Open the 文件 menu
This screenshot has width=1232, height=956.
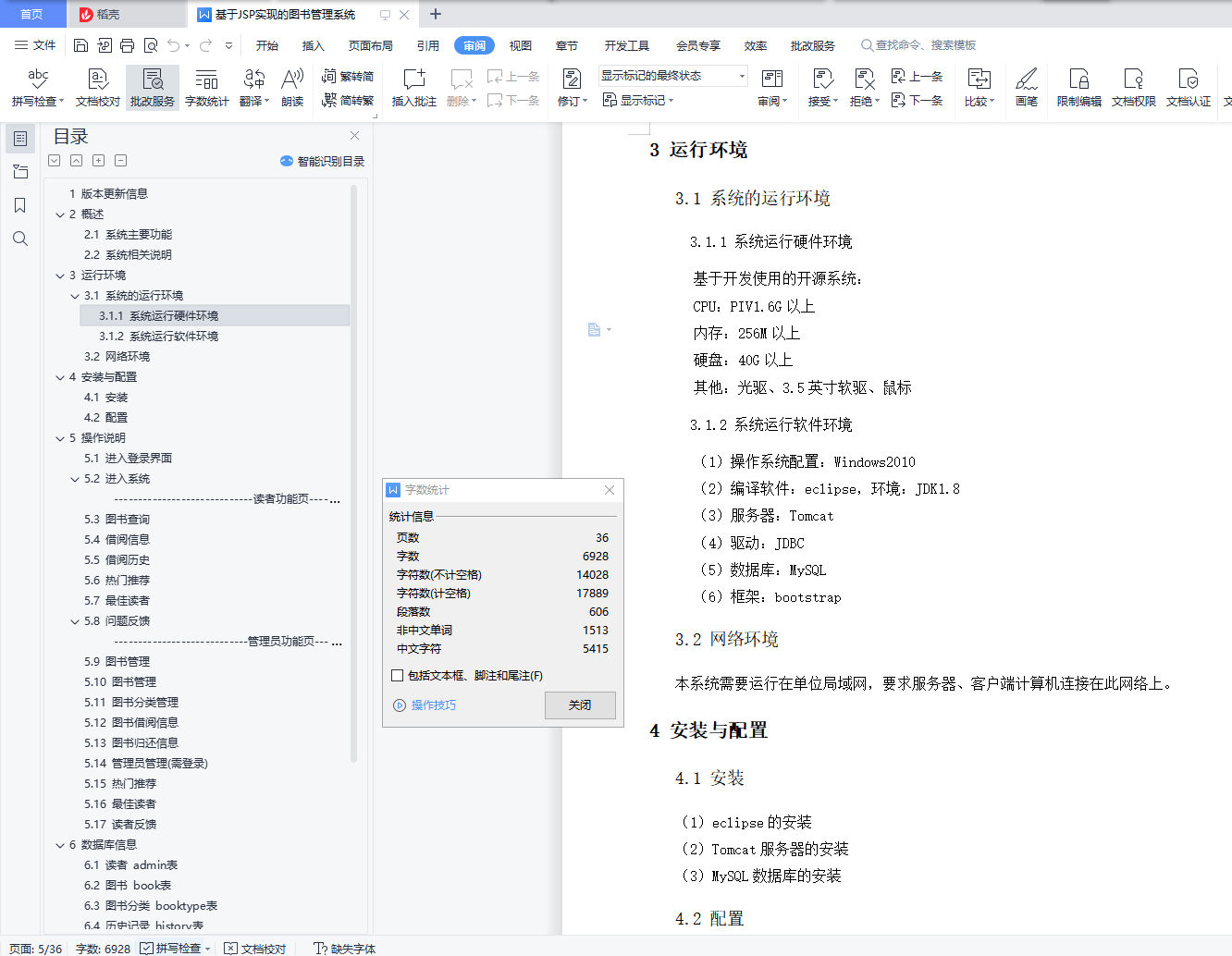(35, 45)
